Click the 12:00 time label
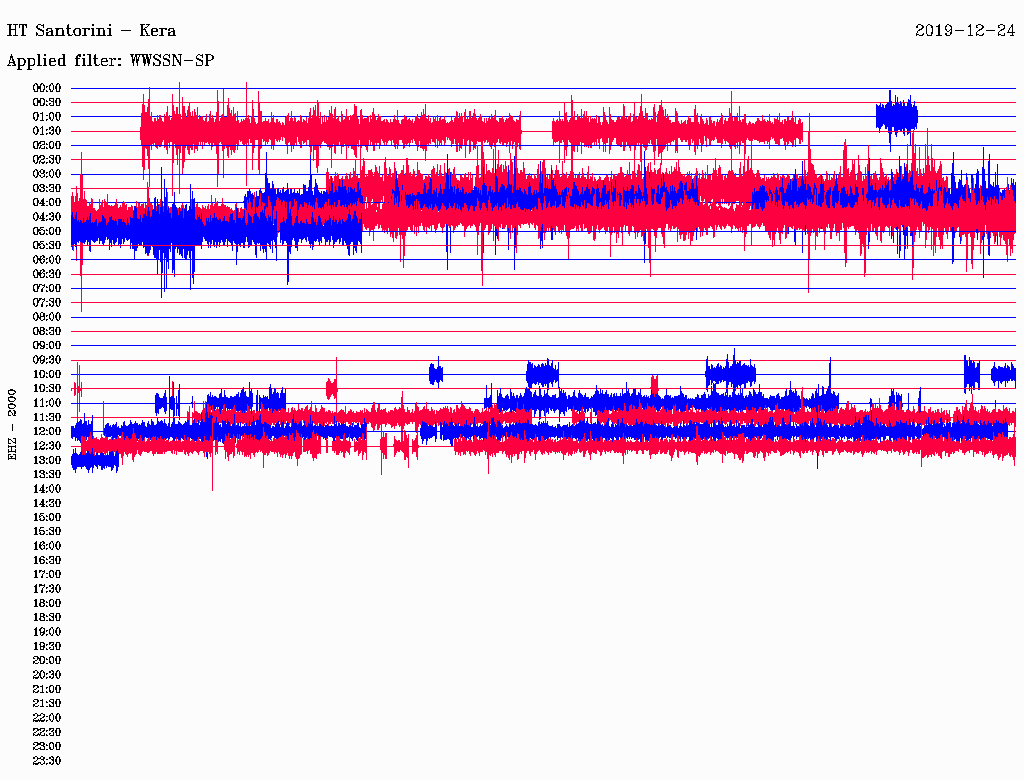This screenshot has width=1024, height=780. click(47, 431)
